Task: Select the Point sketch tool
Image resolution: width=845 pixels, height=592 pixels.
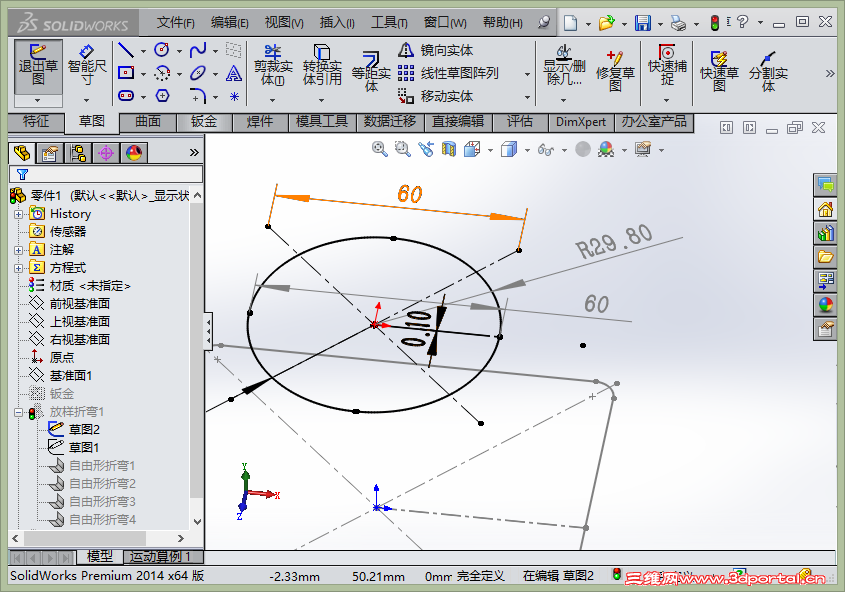Action: point(234,96)
